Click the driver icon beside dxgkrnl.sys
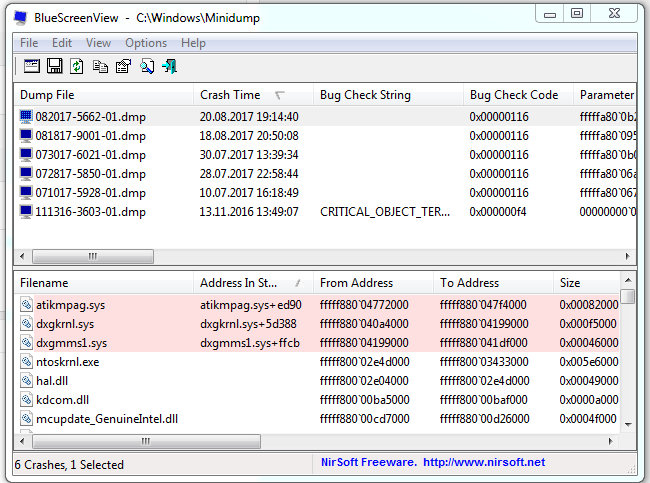650x483 pixels. pos(27,324)
